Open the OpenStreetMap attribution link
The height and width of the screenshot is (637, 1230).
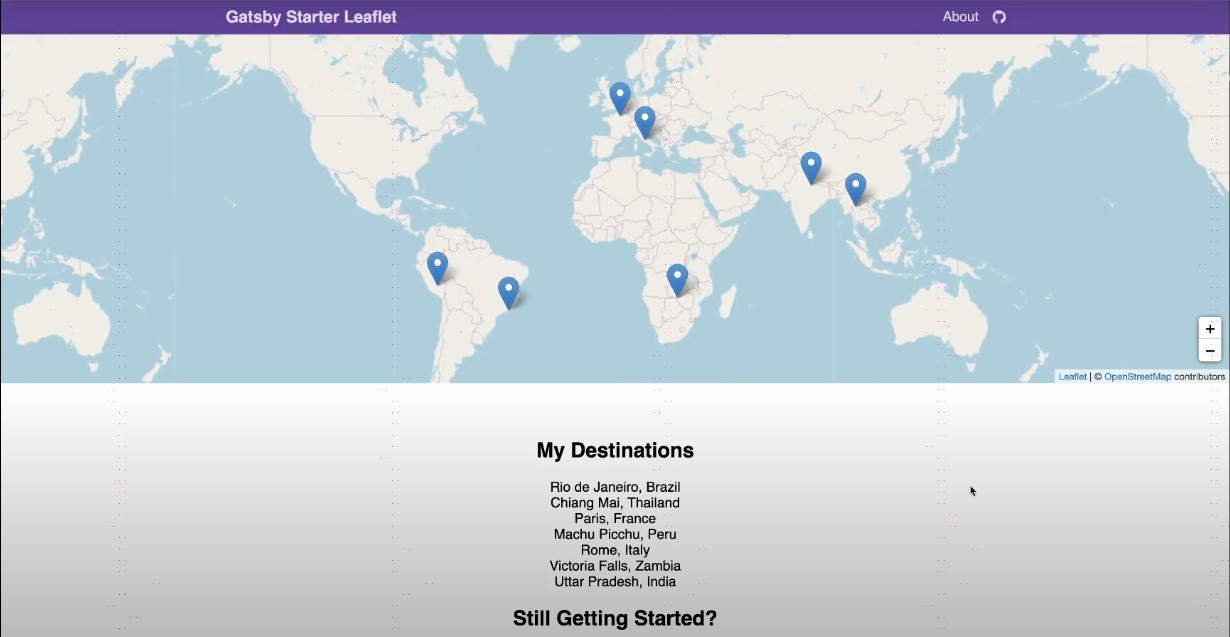1136,376
